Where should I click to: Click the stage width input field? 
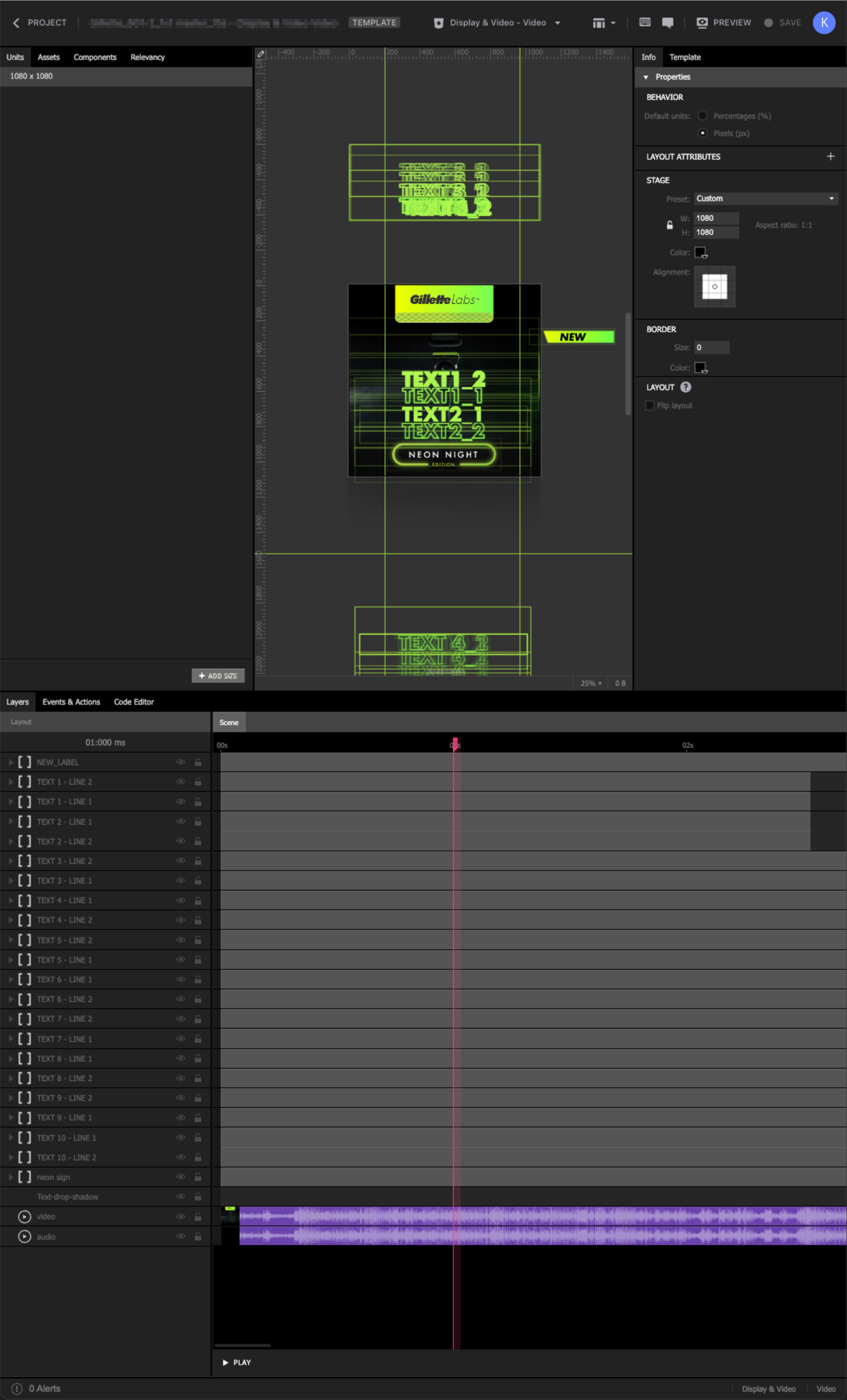coord(716,218)
